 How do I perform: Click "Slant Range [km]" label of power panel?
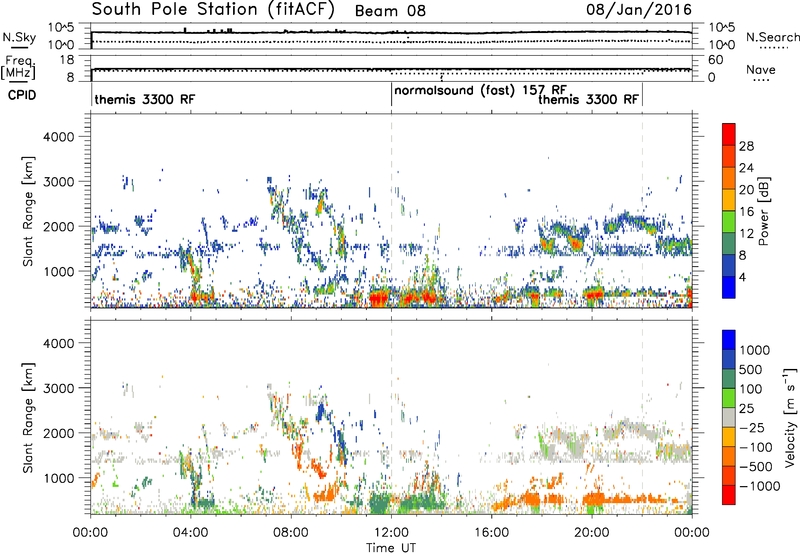click(28, 211)
